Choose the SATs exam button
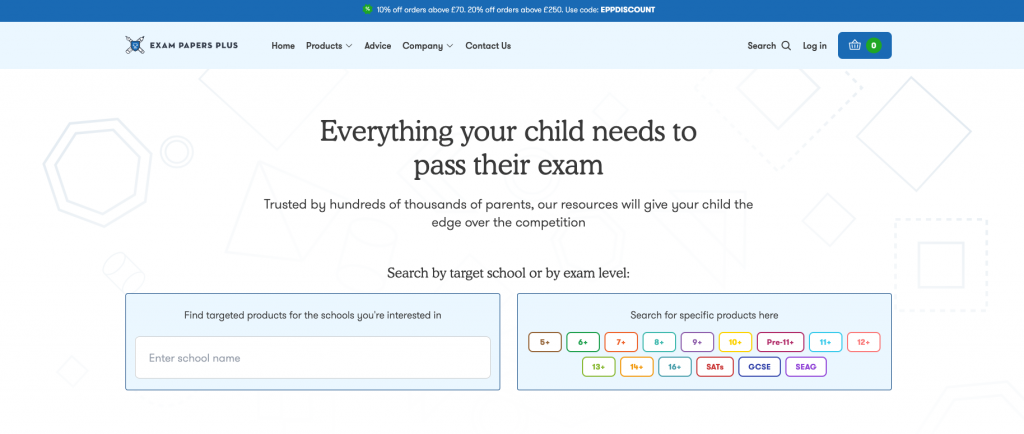The height and width of the screenshot is (434, 1024). pyautogui.click(x=715, y=367)
